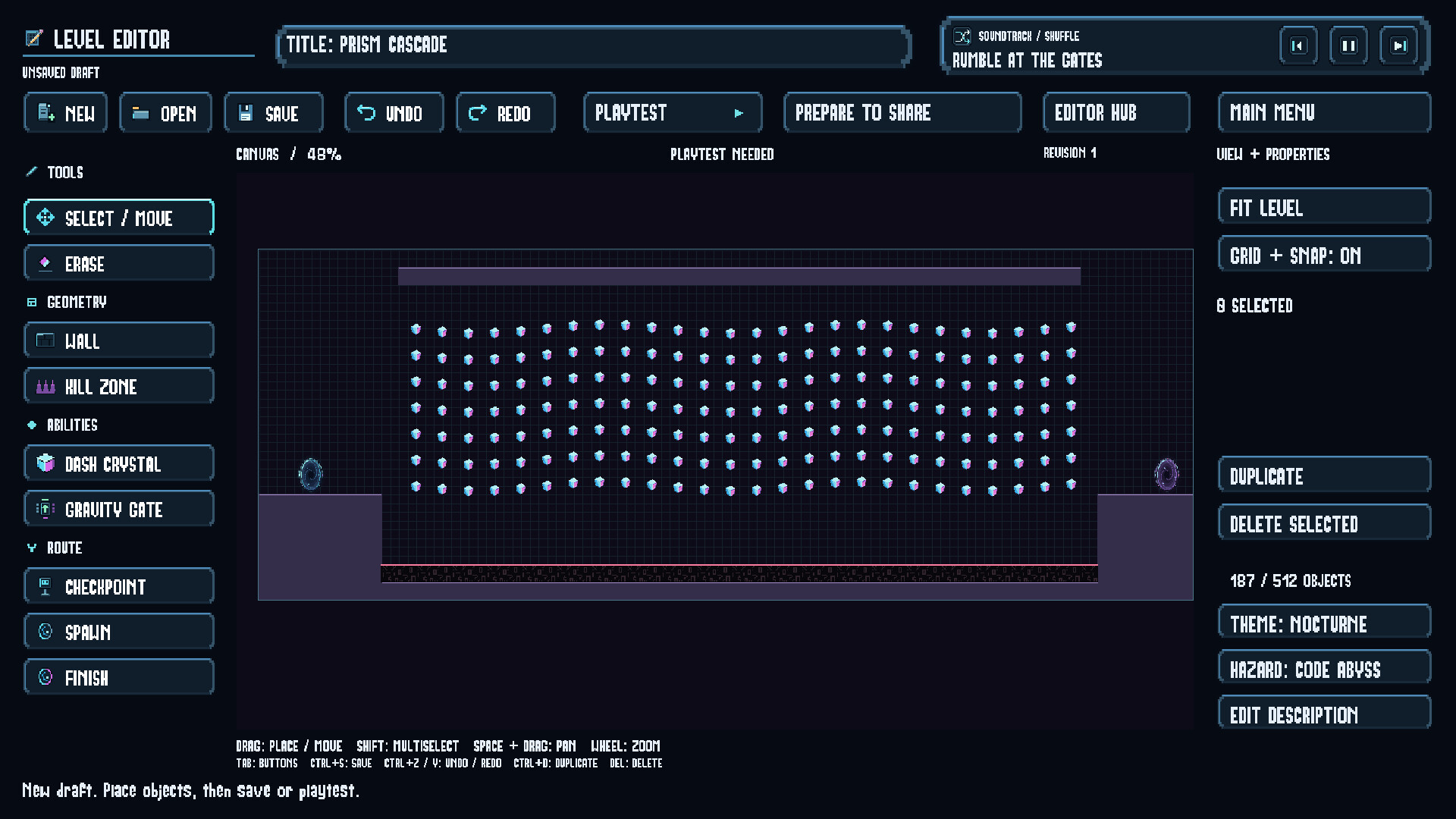Click the cube icon on Dash Crystal
The width and height of the screenshot is (1456, 819).
(45, 463)
